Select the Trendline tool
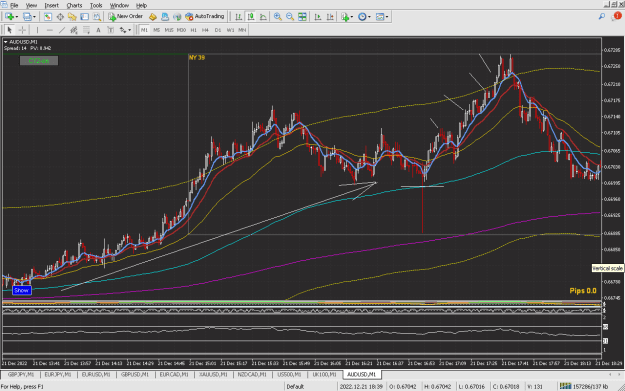The image size is (625, 391). pyautogui.click(x=62, y=30)
